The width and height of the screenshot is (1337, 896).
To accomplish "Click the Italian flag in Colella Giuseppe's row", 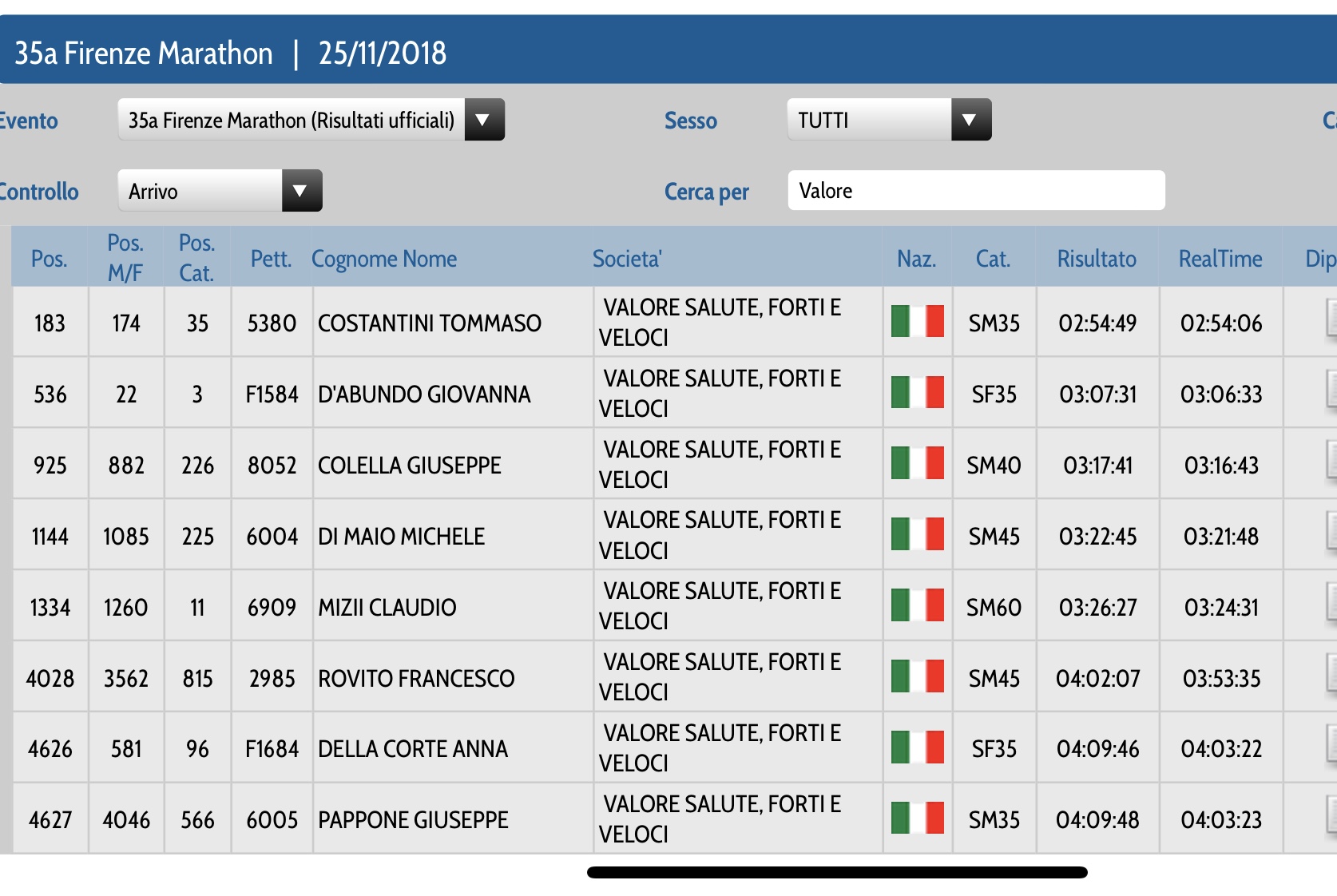I will click(x=917, y=464).
